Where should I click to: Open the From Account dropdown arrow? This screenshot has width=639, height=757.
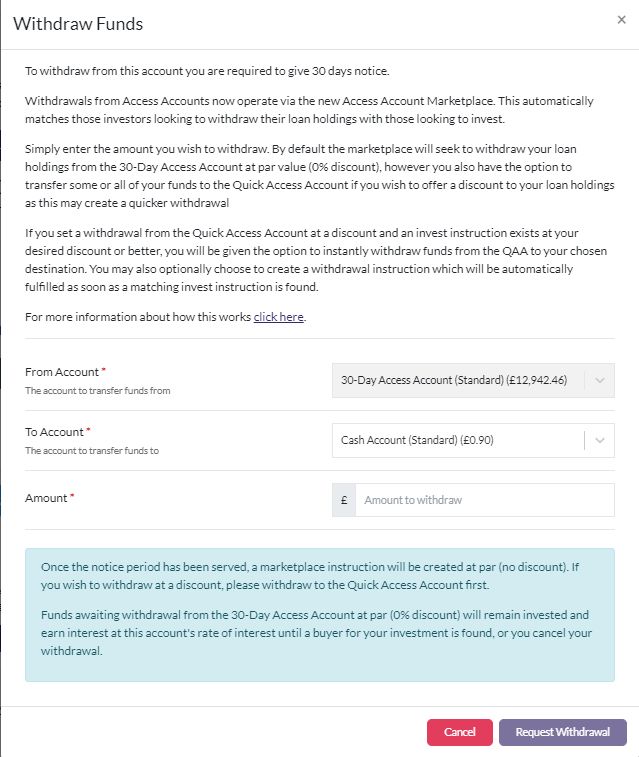[600, 380]
